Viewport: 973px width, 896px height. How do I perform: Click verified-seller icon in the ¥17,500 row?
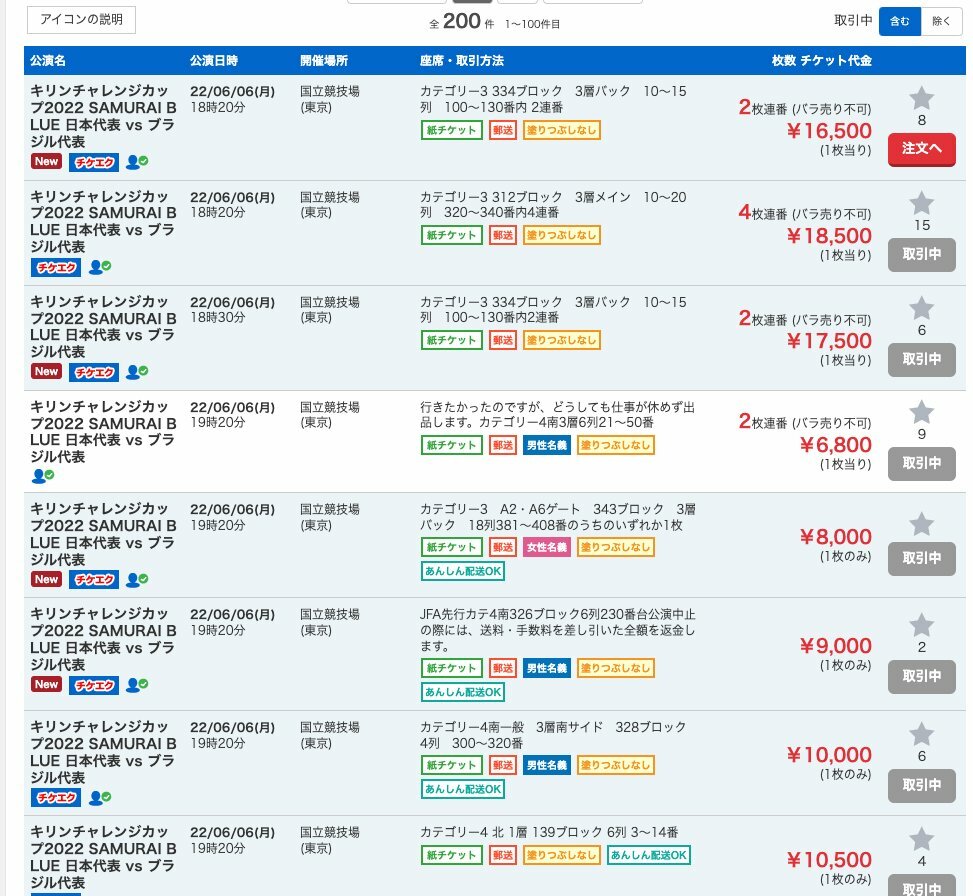(x=137, y=372)
